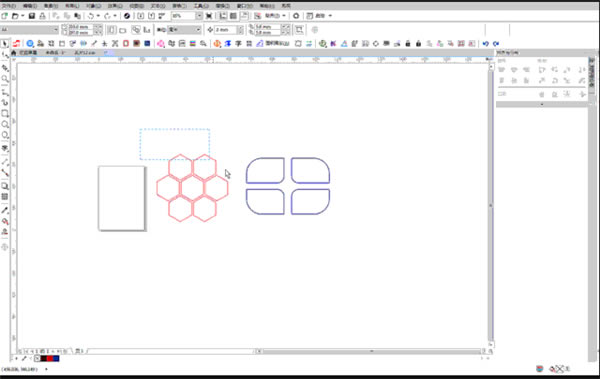The image size is (600, 379).
Task: Pick the red swatch in document palette
Action: point(50,358)
